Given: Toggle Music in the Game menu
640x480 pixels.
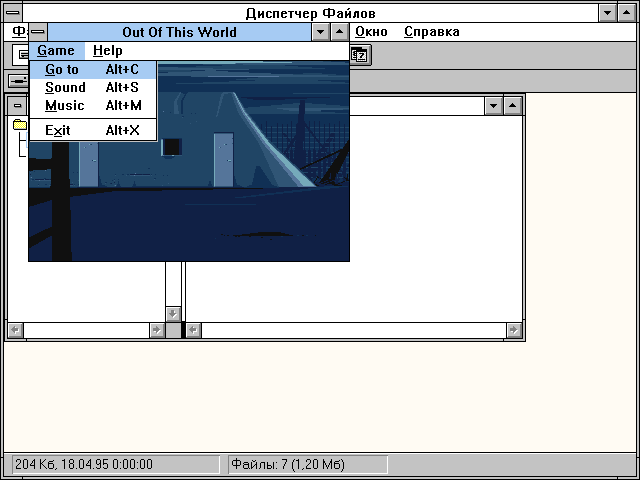Looking at the screenshot, I should tap(93, 105).
